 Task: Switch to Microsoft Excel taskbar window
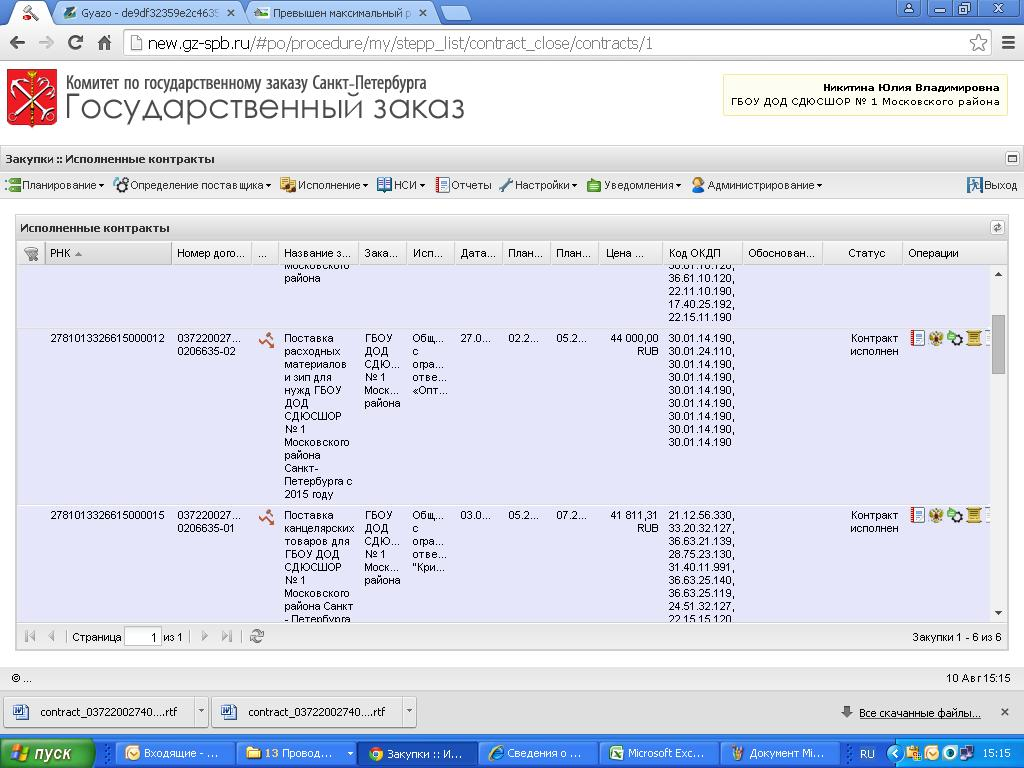point(658,753)
